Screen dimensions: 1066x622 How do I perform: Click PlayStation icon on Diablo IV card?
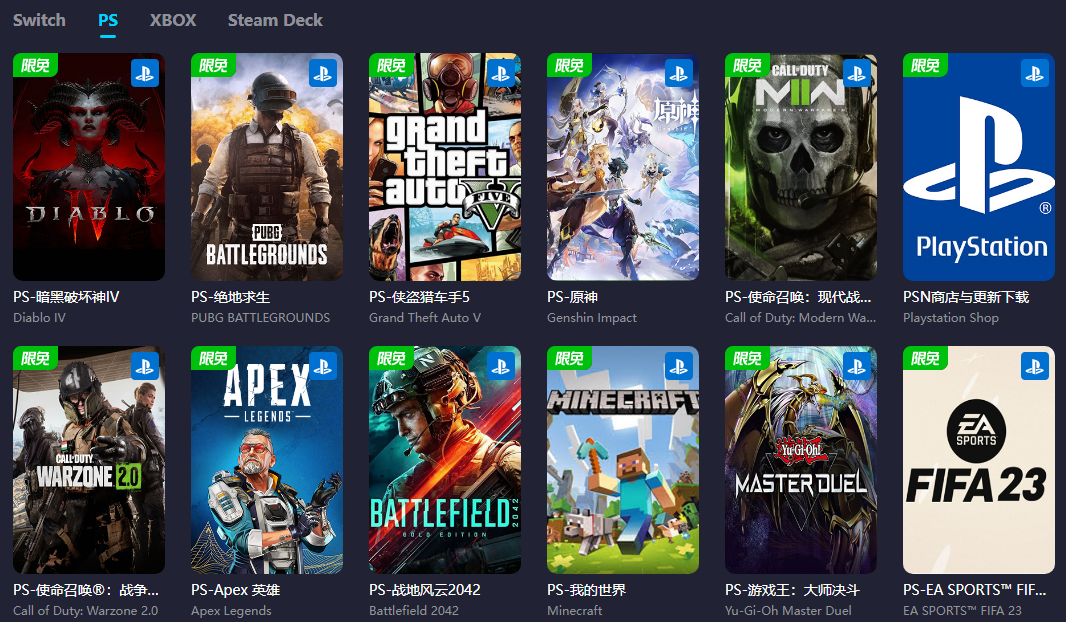pos(145,73)
